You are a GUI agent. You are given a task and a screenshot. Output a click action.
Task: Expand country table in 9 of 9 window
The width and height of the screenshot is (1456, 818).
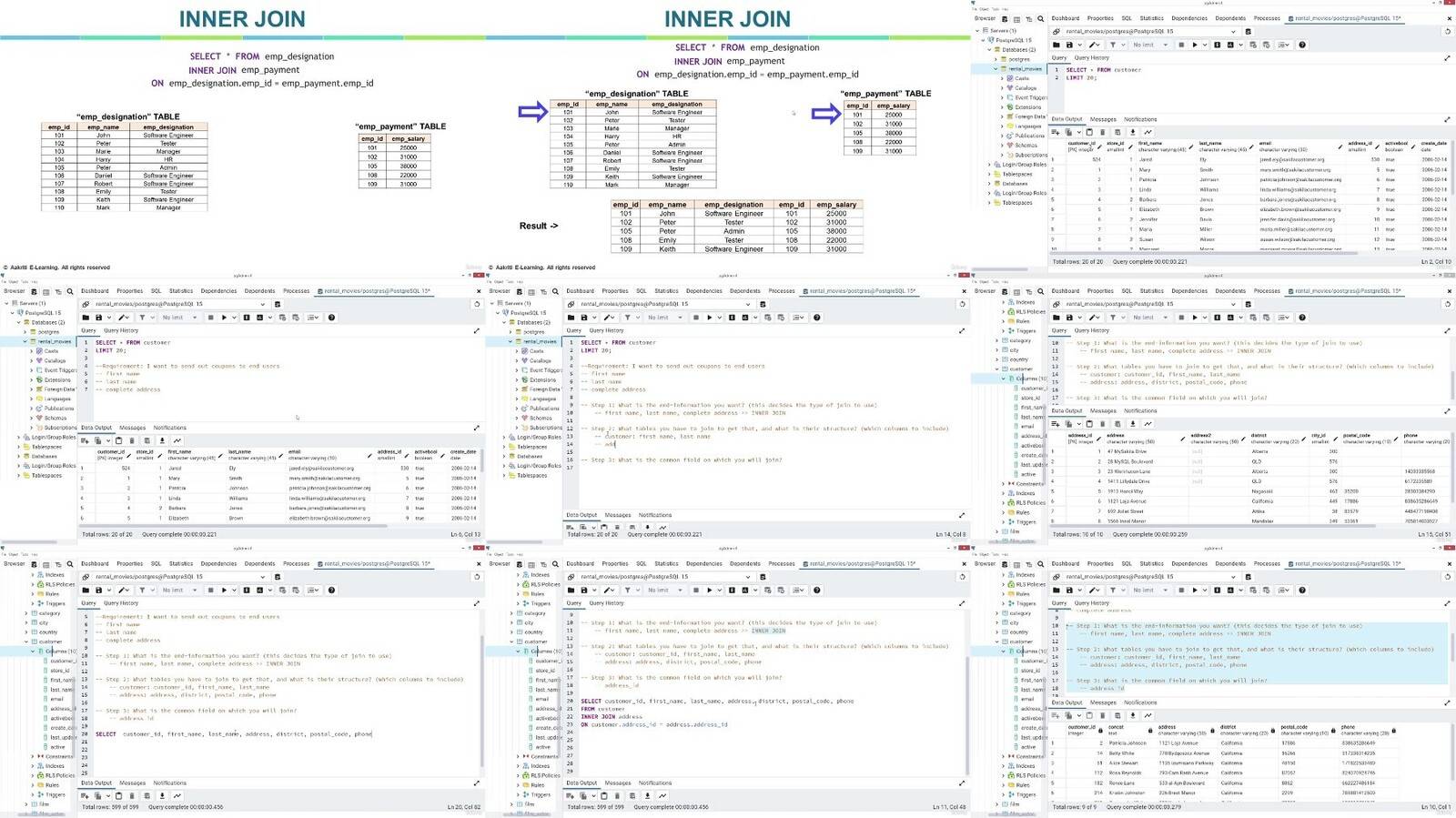996,632
